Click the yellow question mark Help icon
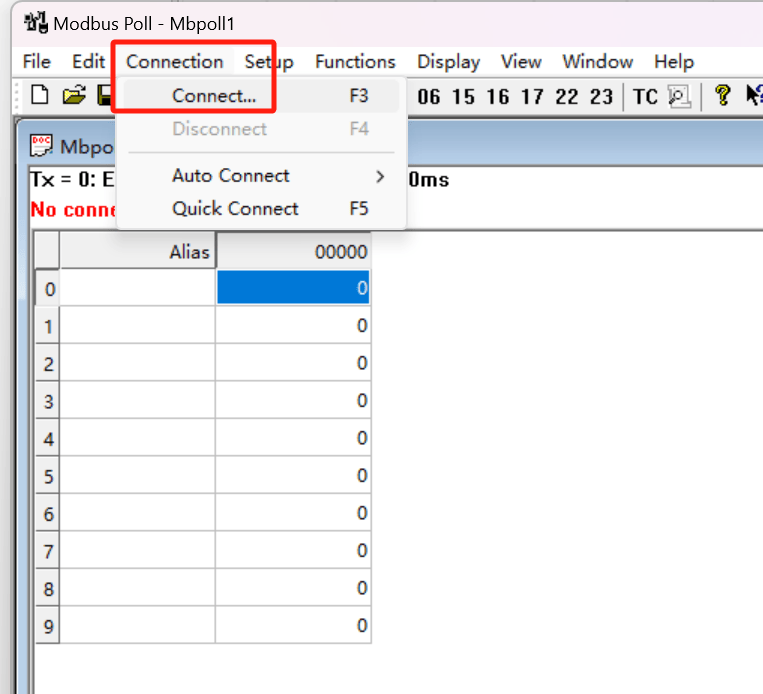The width and height of the screenshot is (763, 694). (723, 95)
